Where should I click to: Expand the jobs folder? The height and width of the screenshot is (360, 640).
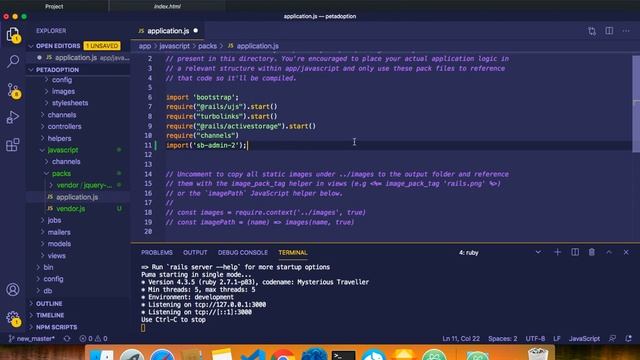click(x=54, y=220)
